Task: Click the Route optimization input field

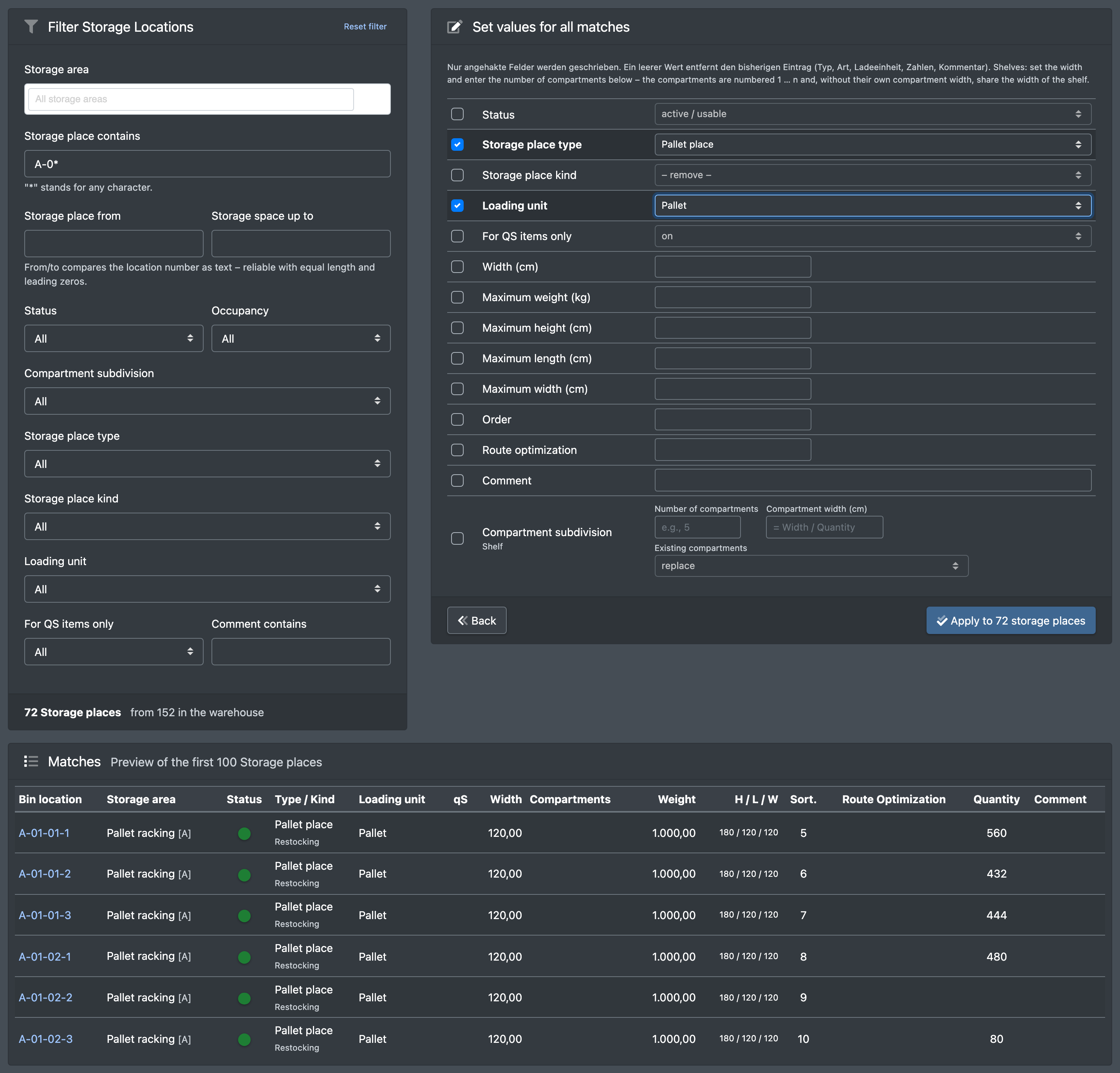Action: click(x=733, y=450)
